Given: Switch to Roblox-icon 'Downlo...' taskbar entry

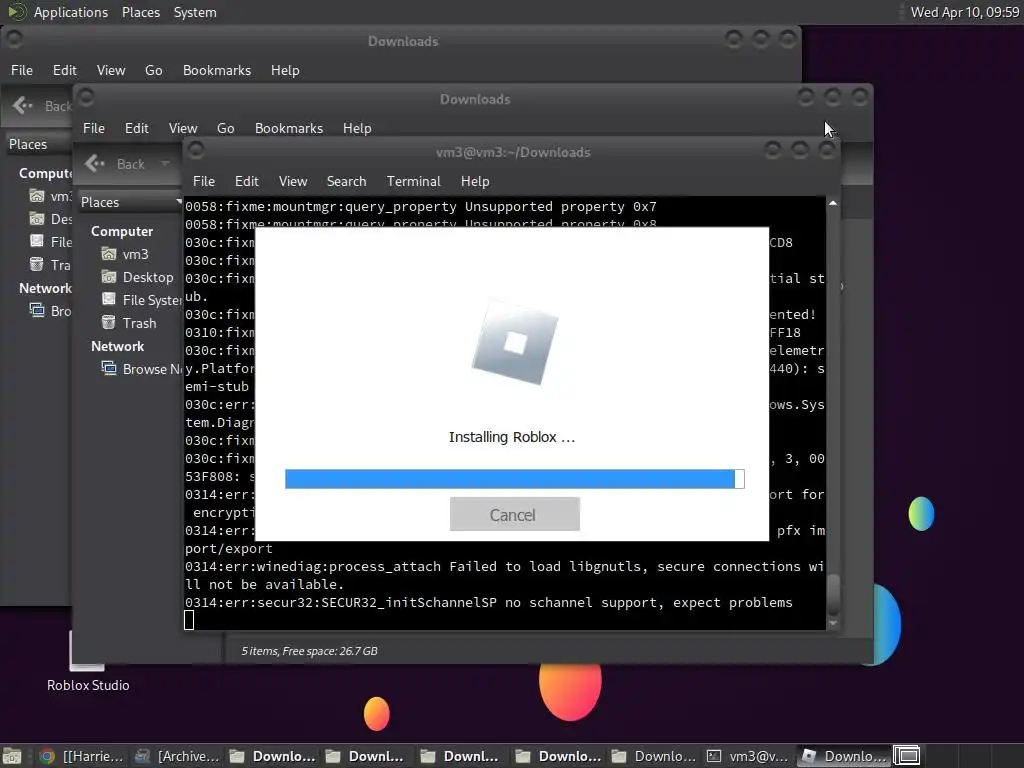Looking at the screenshot, I should 844,756.
